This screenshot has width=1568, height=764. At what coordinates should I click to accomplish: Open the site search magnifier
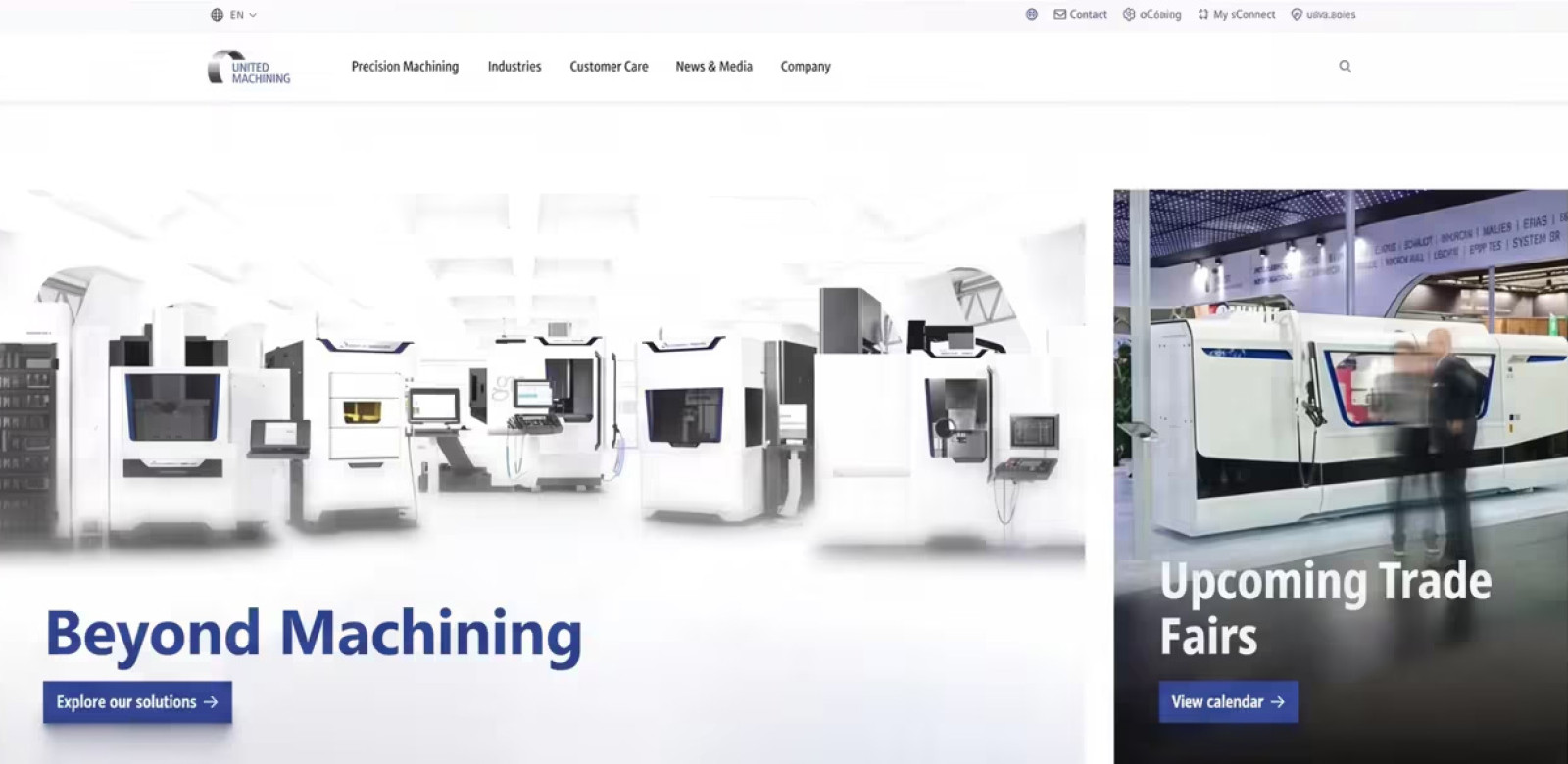point(1345,67)
